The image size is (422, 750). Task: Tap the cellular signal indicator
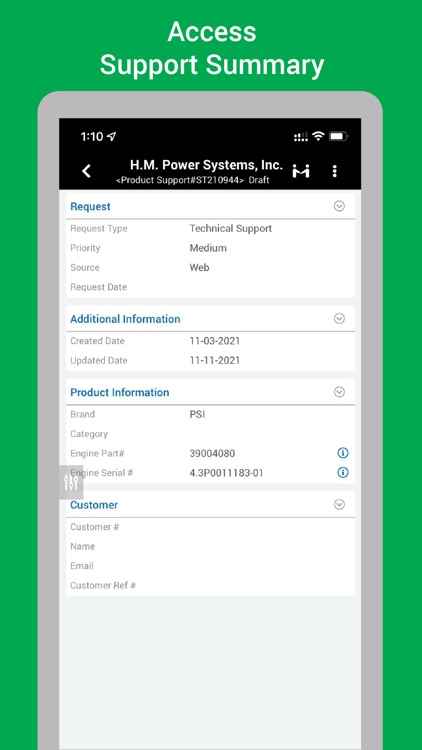pos(301,137)
